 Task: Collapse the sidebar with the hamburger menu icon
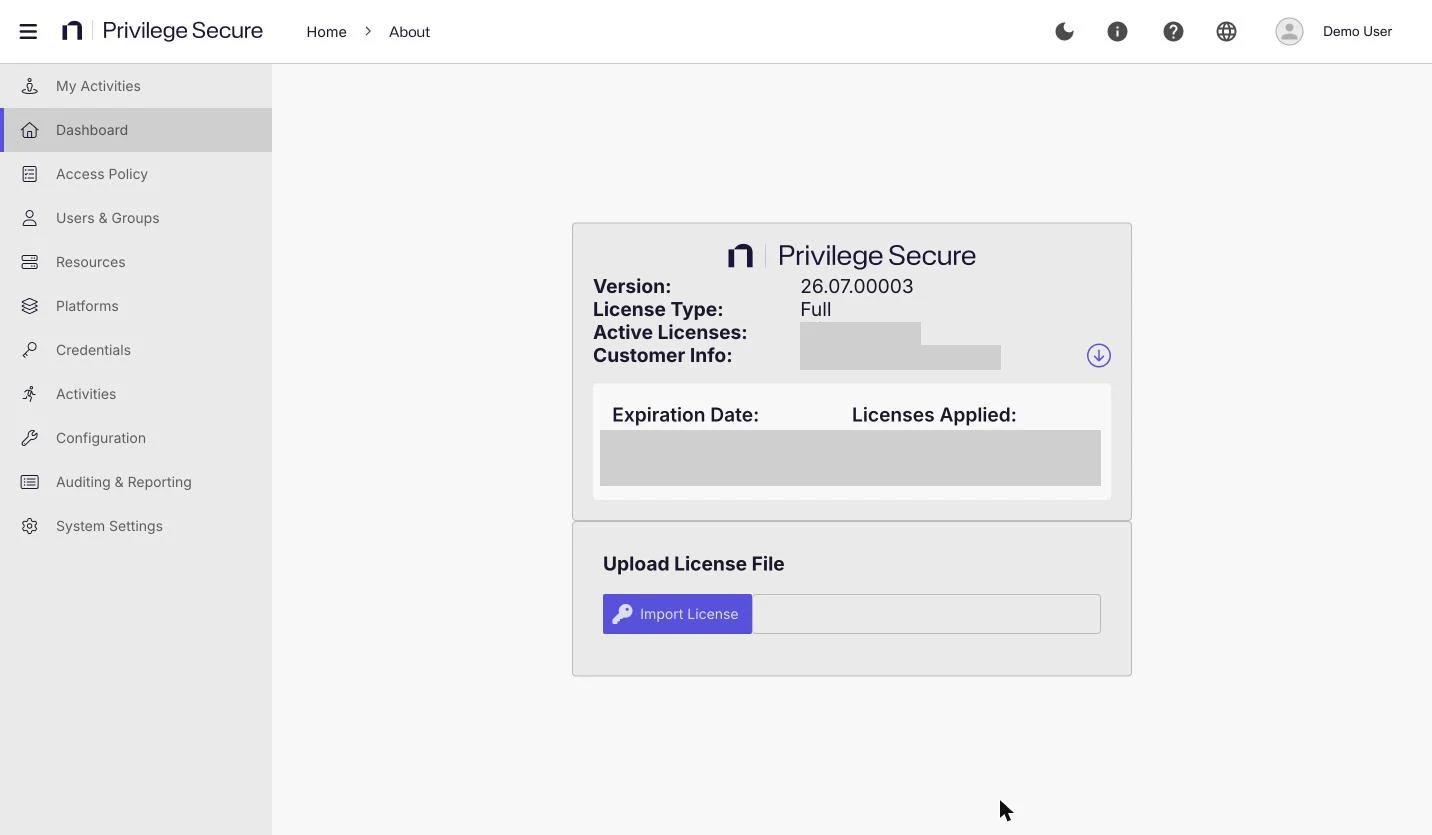pyautogui.click(x=28, y=31)
